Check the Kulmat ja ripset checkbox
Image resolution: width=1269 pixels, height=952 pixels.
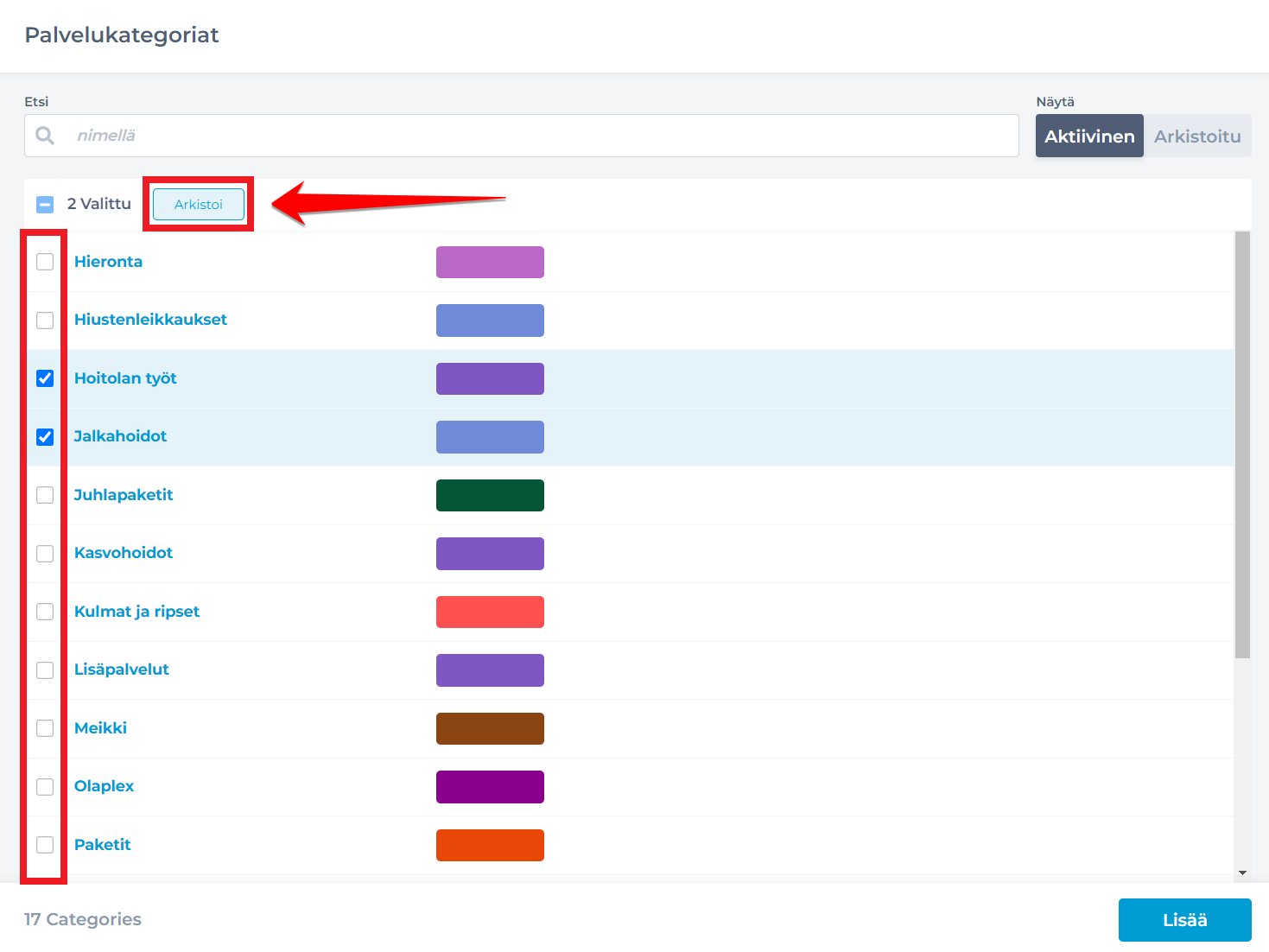45,612
